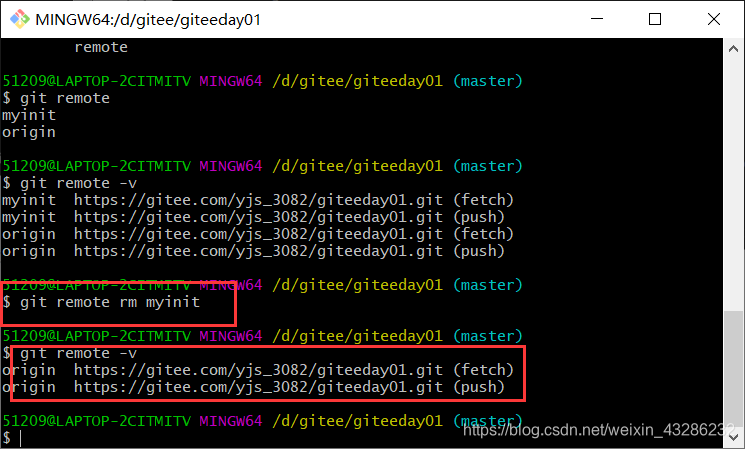The height and width of the screenshot is (449, 745).
Task: Click the myinit (fetch) URL line
Action: pos(258,200)
